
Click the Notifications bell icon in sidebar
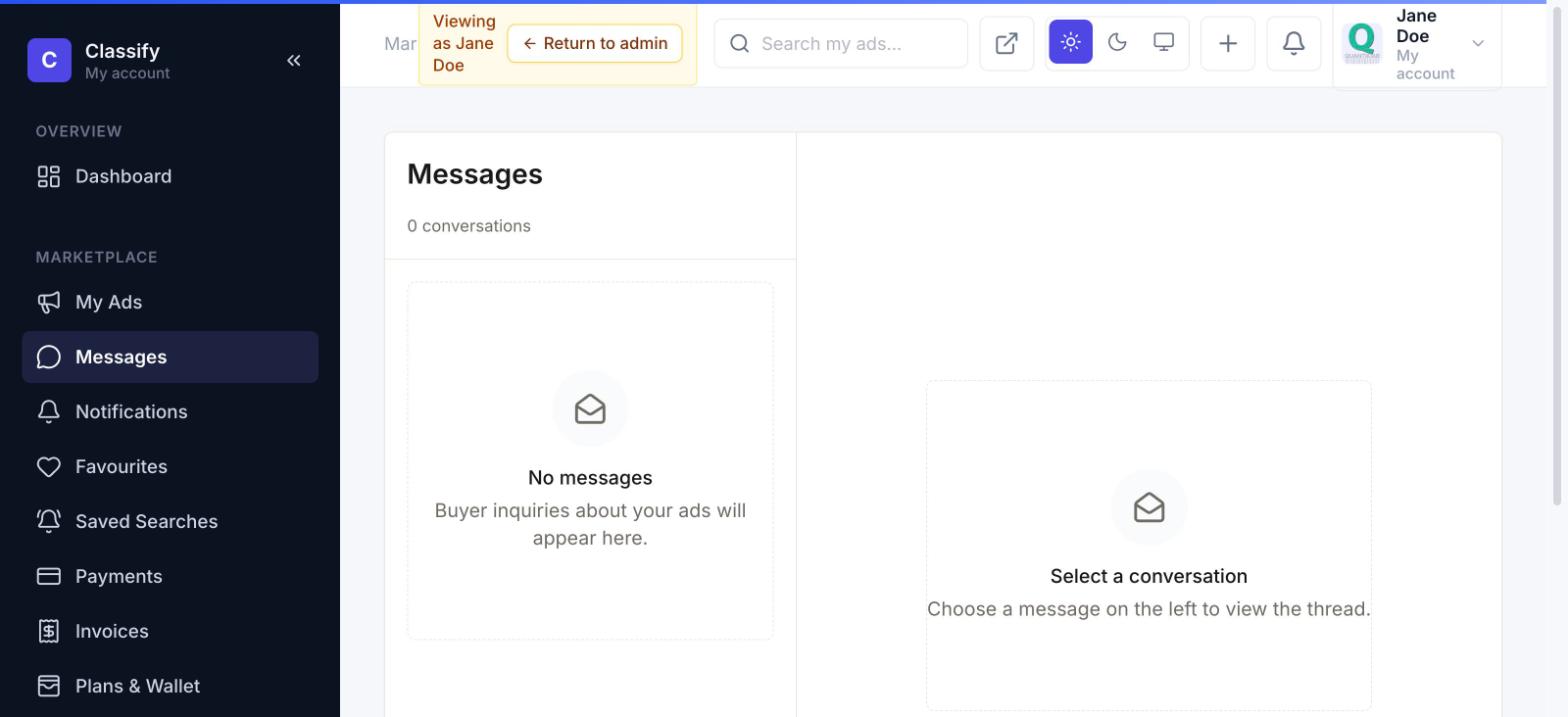tap(48, 412)
